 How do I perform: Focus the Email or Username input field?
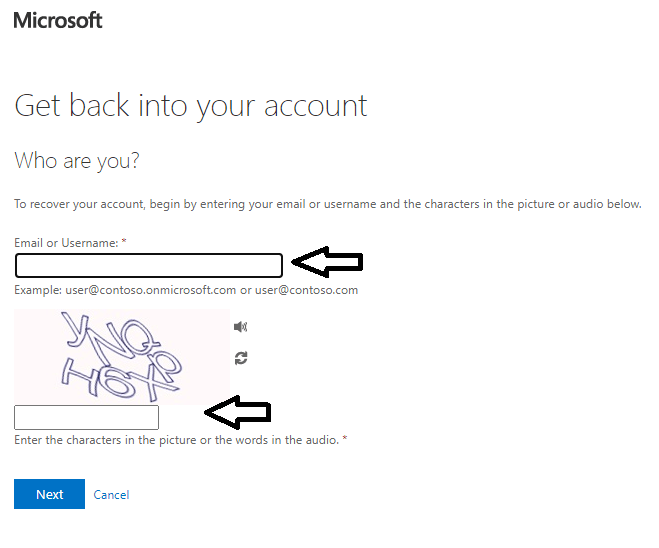pos(149,266)
